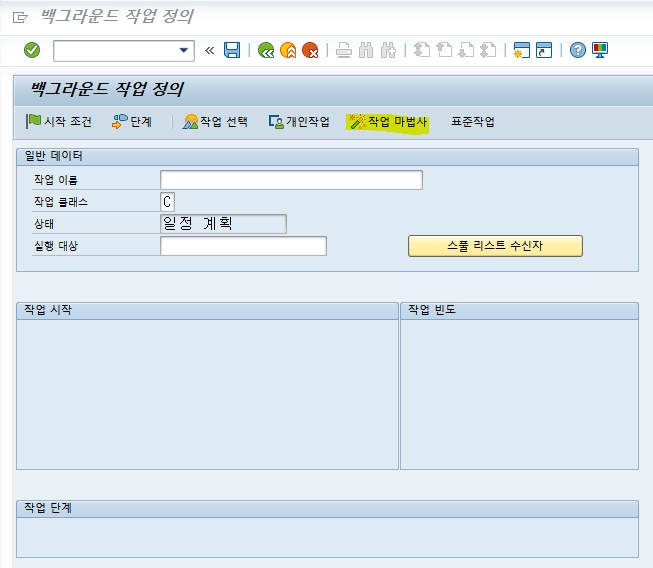Click the green Enter checkmark icon
Screen dimensions: 653x568
click(32, 50)
